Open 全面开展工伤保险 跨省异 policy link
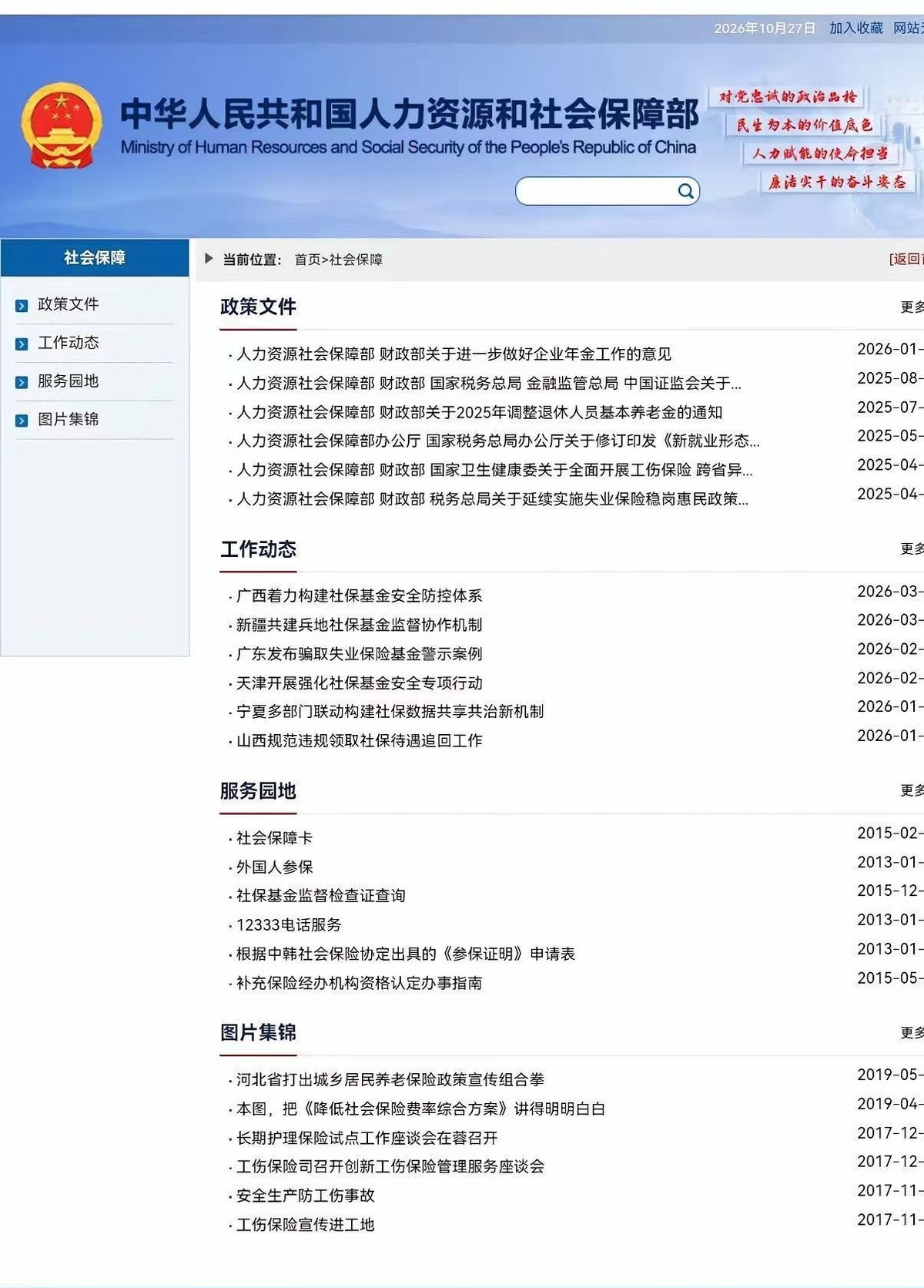Image resolution: width=924 pixels, height=1288 pixels. tap(494, 470)
